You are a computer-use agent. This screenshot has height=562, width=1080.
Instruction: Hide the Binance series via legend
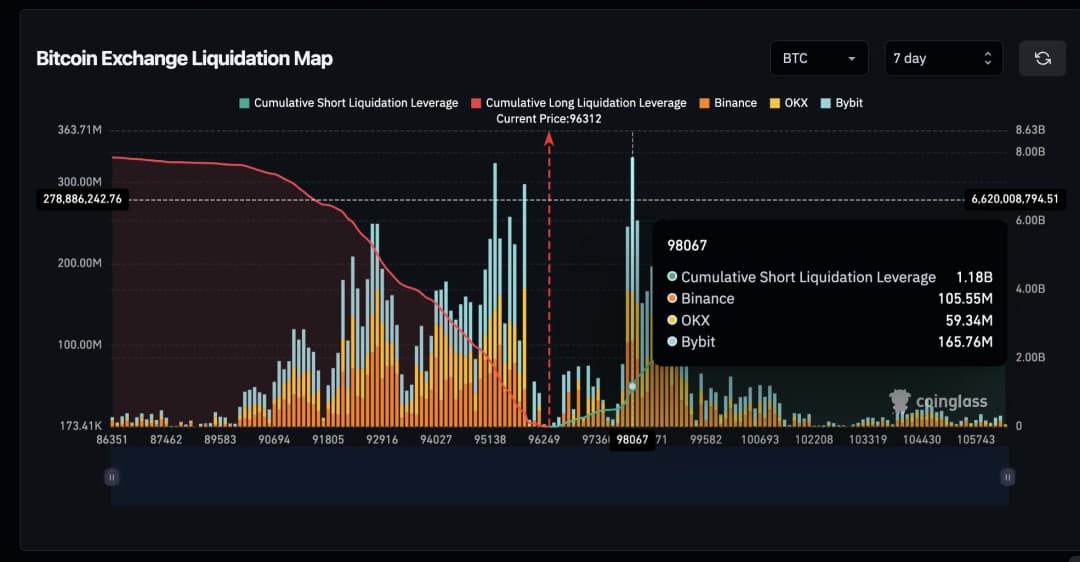[727, 103]
